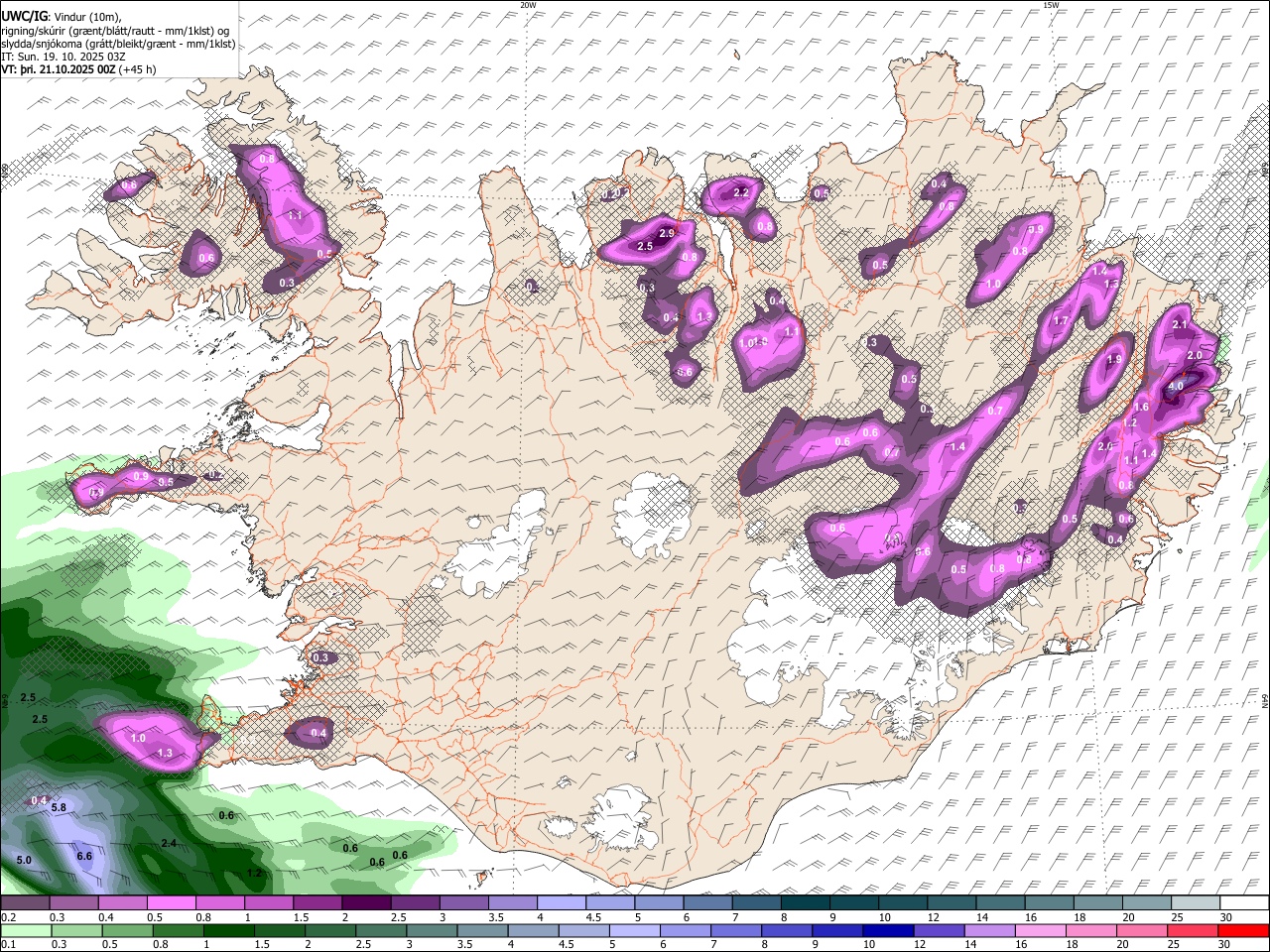Click the 'rigning/skúrir (grænt/blátt/rautt - mm/1klst) og' line
This screenshot has height=952, width=1270.
point(115,30)
